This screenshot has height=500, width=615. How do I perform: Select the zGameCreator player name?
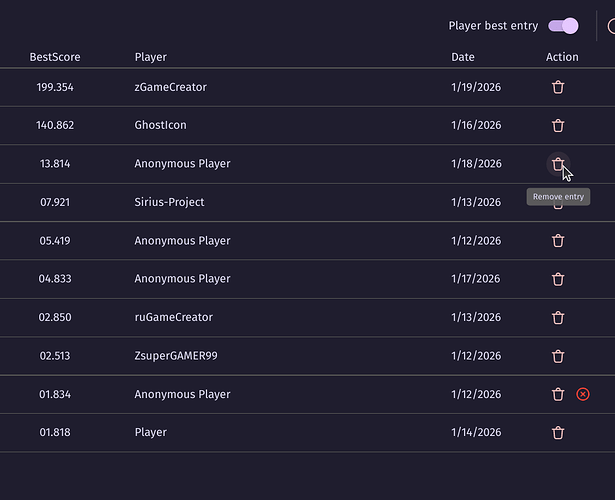(x=173, y=87)
